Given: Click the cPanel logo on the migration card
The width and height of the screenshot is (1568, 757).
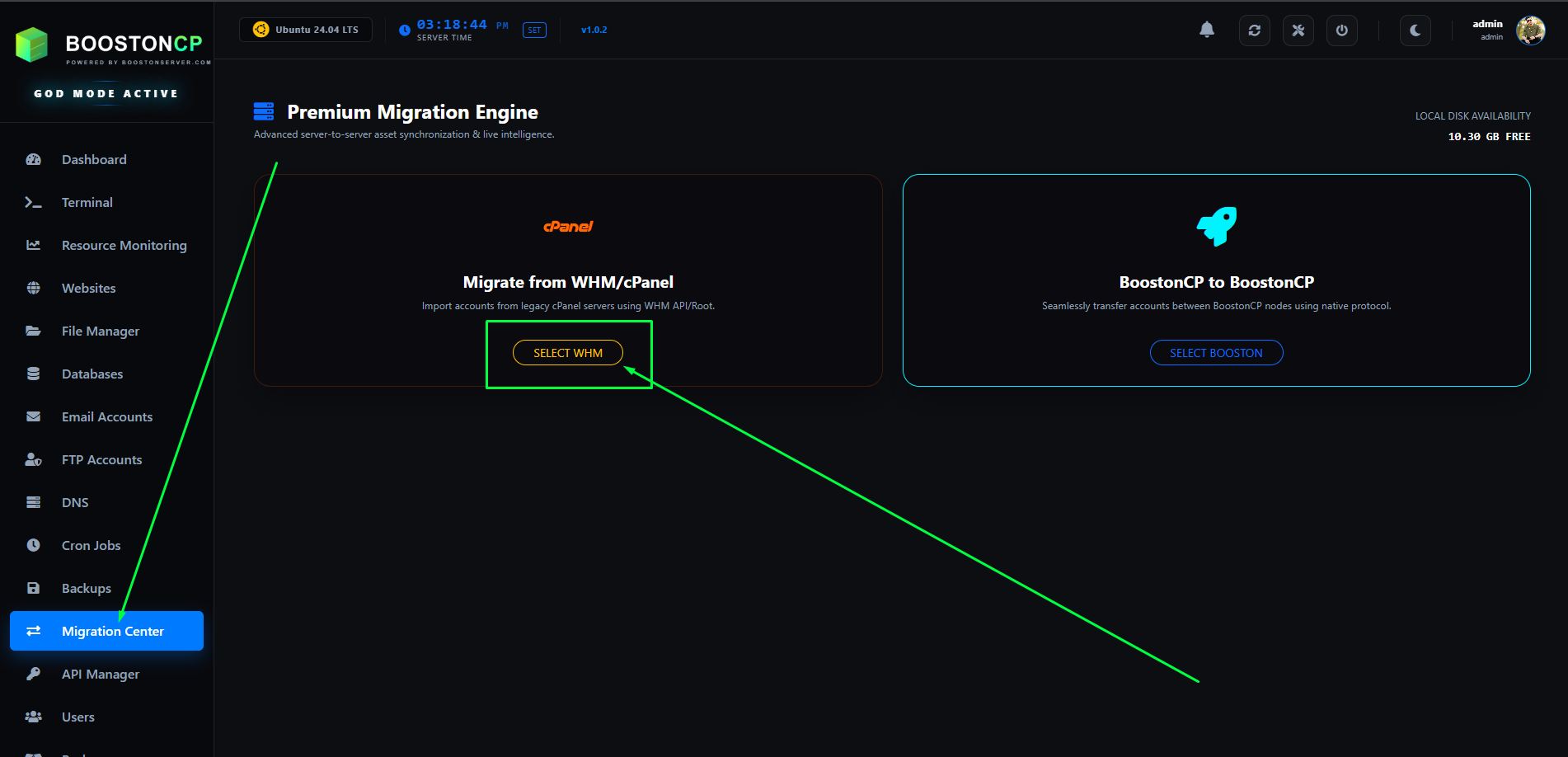Looking at the screenshot, I should 568,226.
